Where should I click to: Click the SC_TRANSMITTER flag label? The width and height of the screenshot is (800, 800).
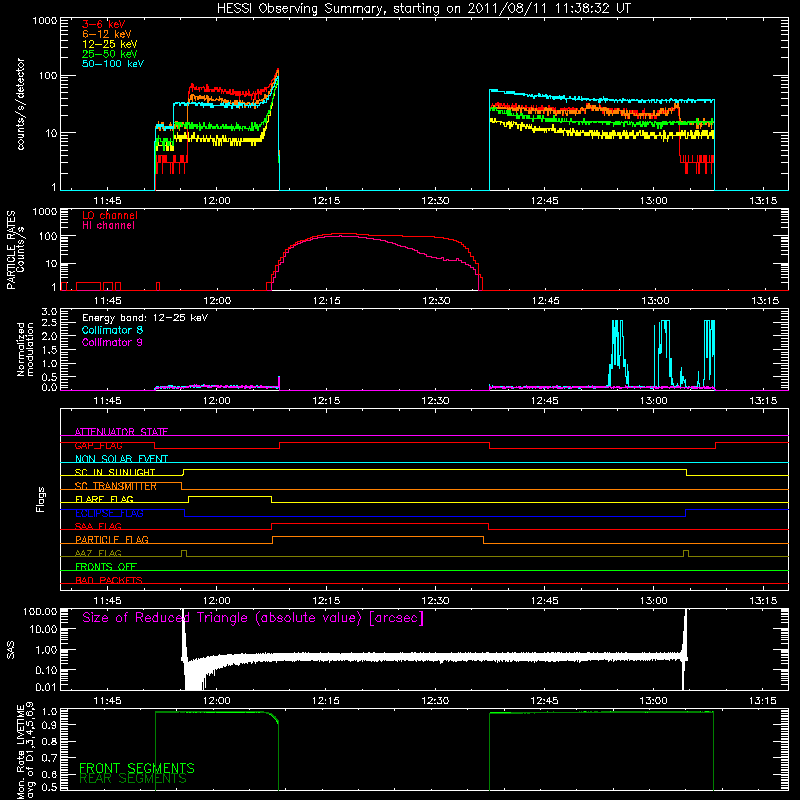click(116, 486)
